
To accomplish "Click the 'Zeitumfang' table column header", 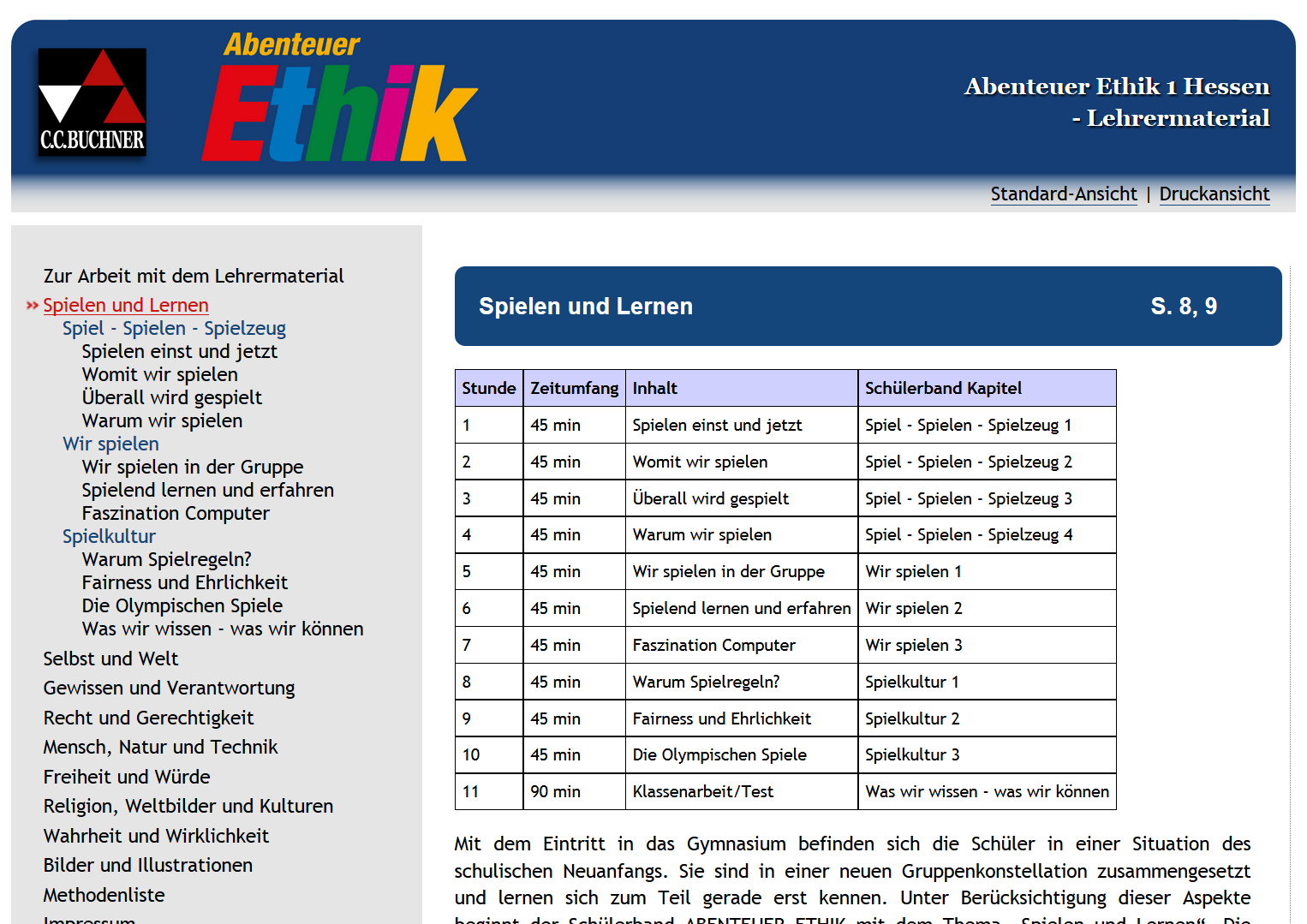I will (x=575, y=388).
